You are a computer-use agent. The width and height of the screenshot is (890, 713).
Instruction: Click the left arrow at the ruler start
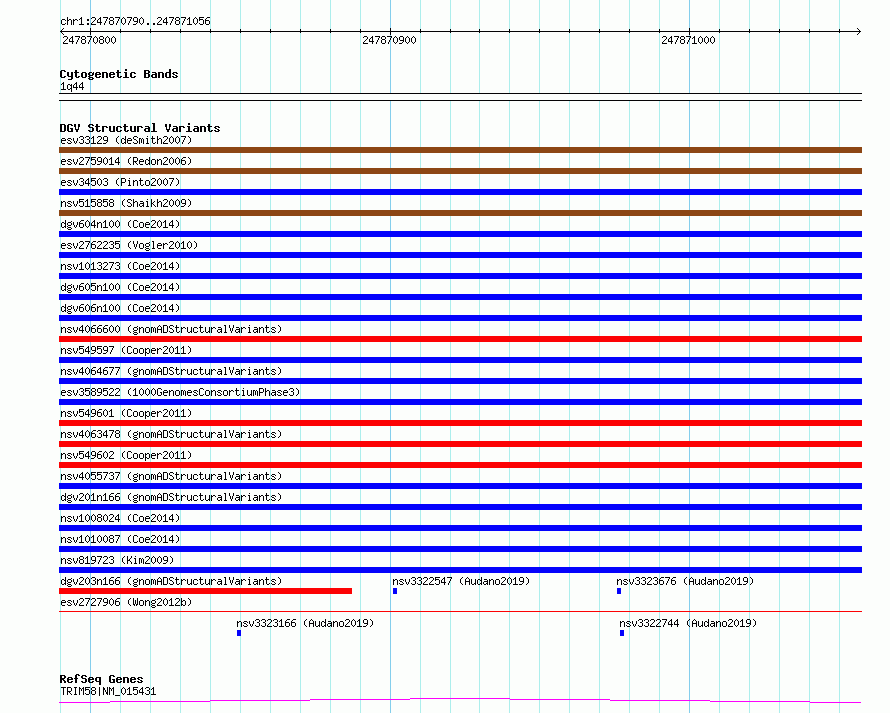(x=62, y=32)
